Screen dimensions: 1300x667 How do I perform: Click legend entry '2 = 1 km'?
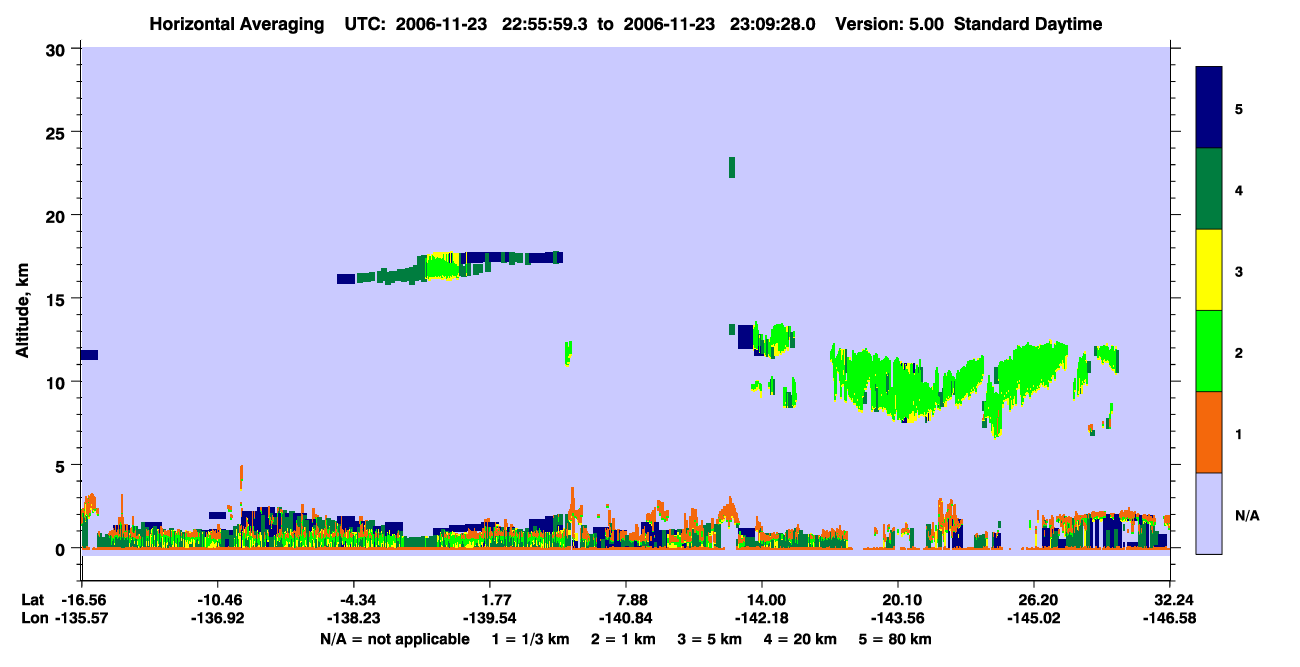point(624,639)
